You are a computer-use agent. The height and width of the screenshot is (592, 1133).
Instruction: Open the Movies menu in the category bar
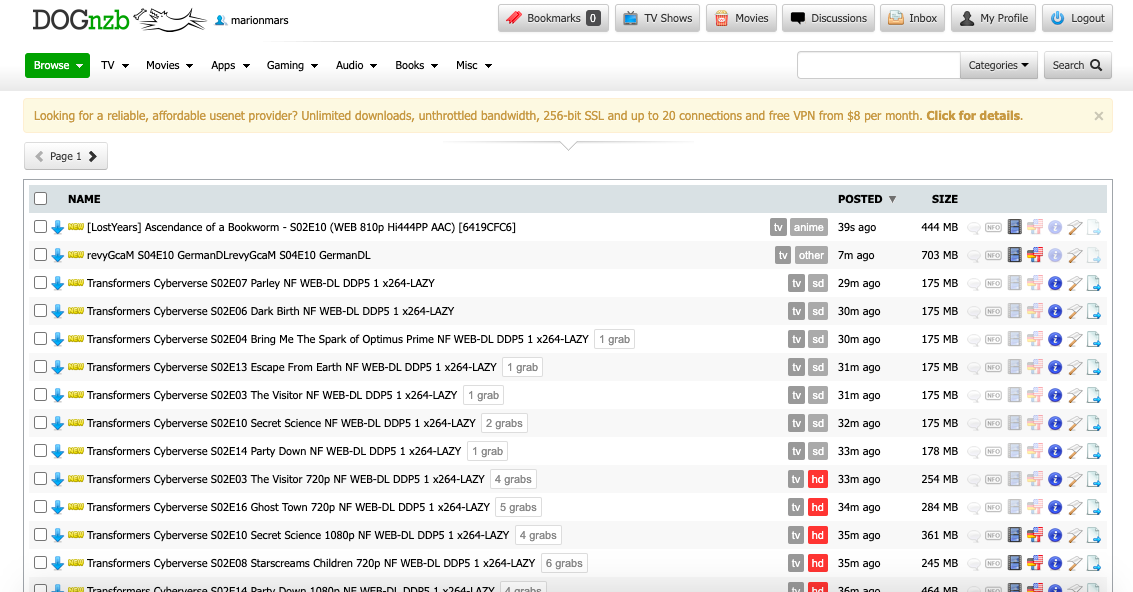(169, 65)
